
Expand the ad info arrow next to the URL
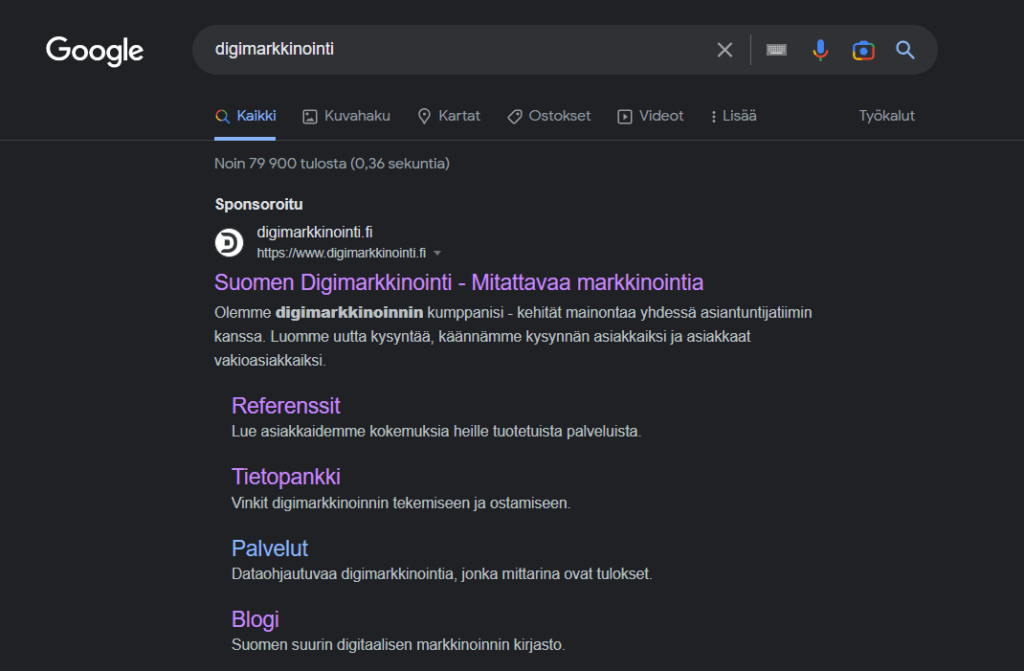[x=437, y=254]
